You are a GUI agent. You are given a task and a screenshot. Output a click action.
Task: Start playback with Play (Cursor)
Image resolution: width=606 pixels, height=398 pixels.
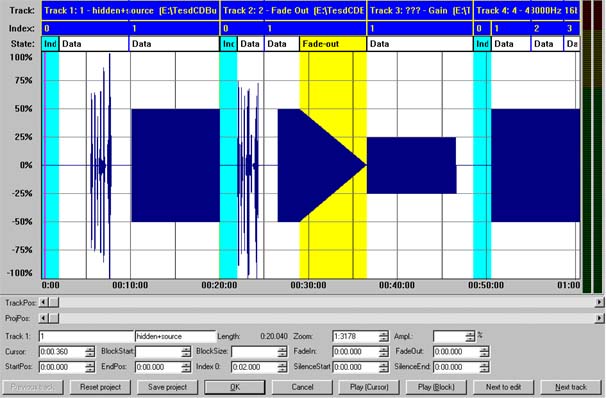[x=369, y=387]
